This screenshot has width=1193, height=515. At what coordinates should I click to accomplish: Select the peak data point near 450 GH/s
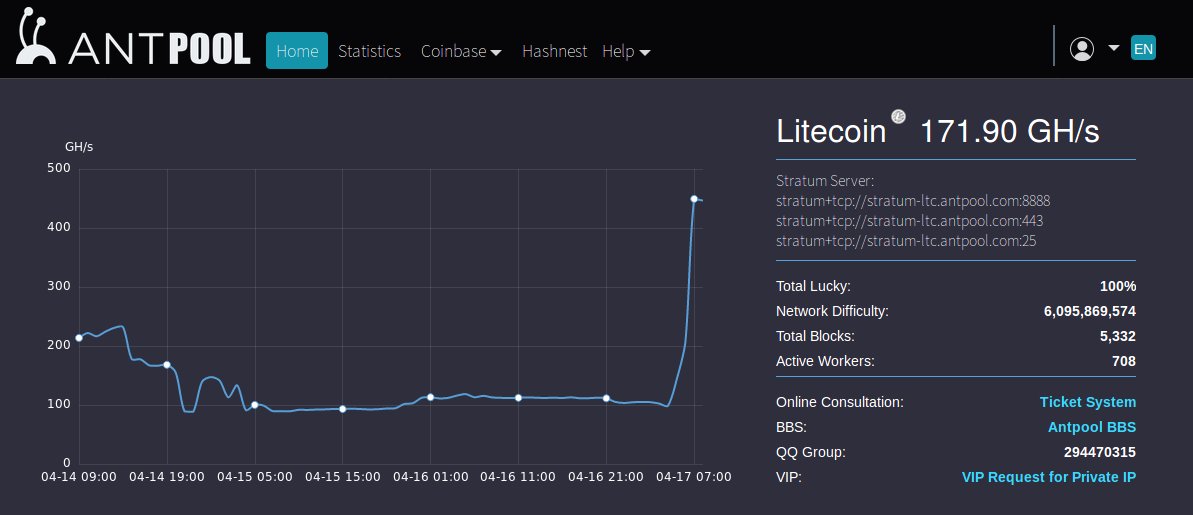pos(694,199)
